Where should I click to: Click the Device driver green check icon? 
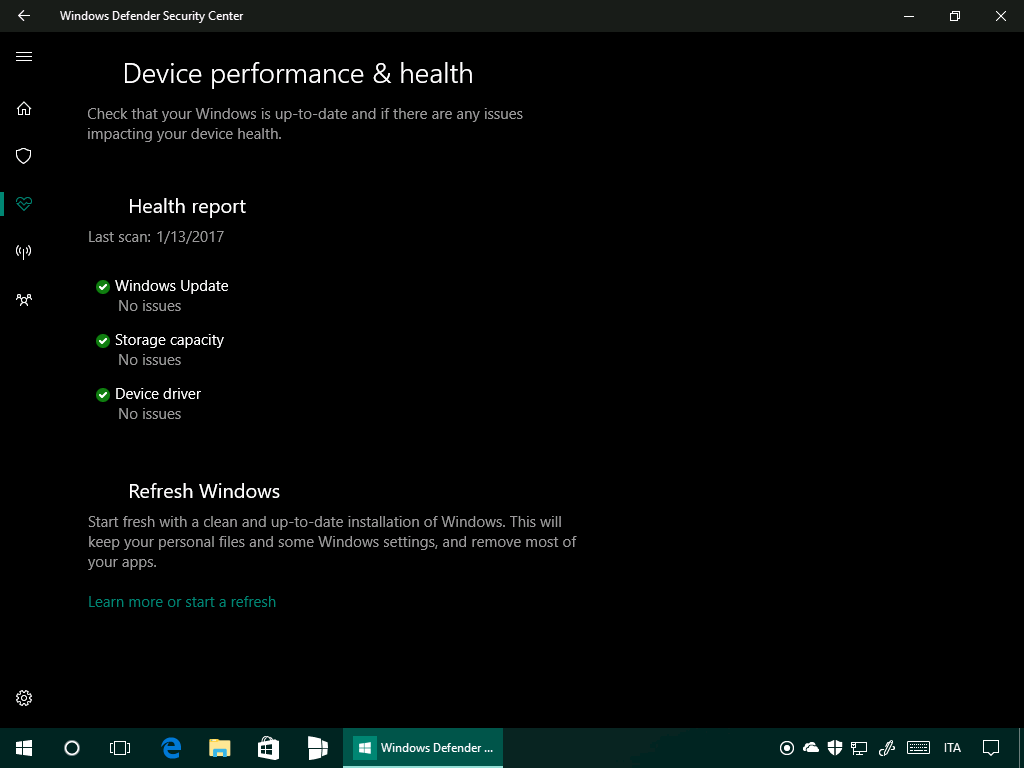pos(103,394)
